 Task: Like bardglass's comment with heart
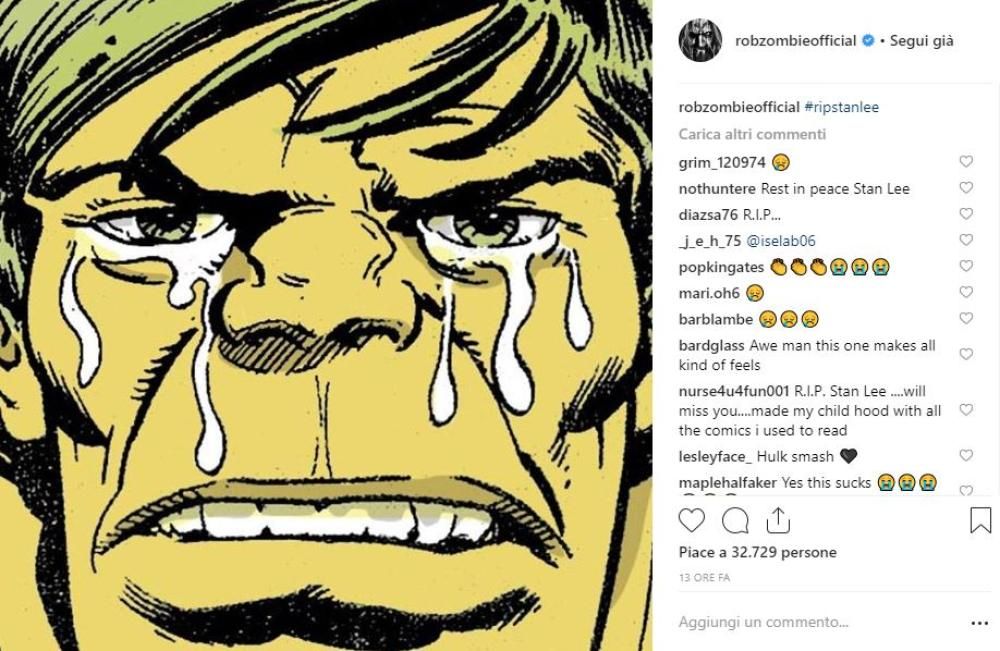pyautogui.click(x=966, y=354)
